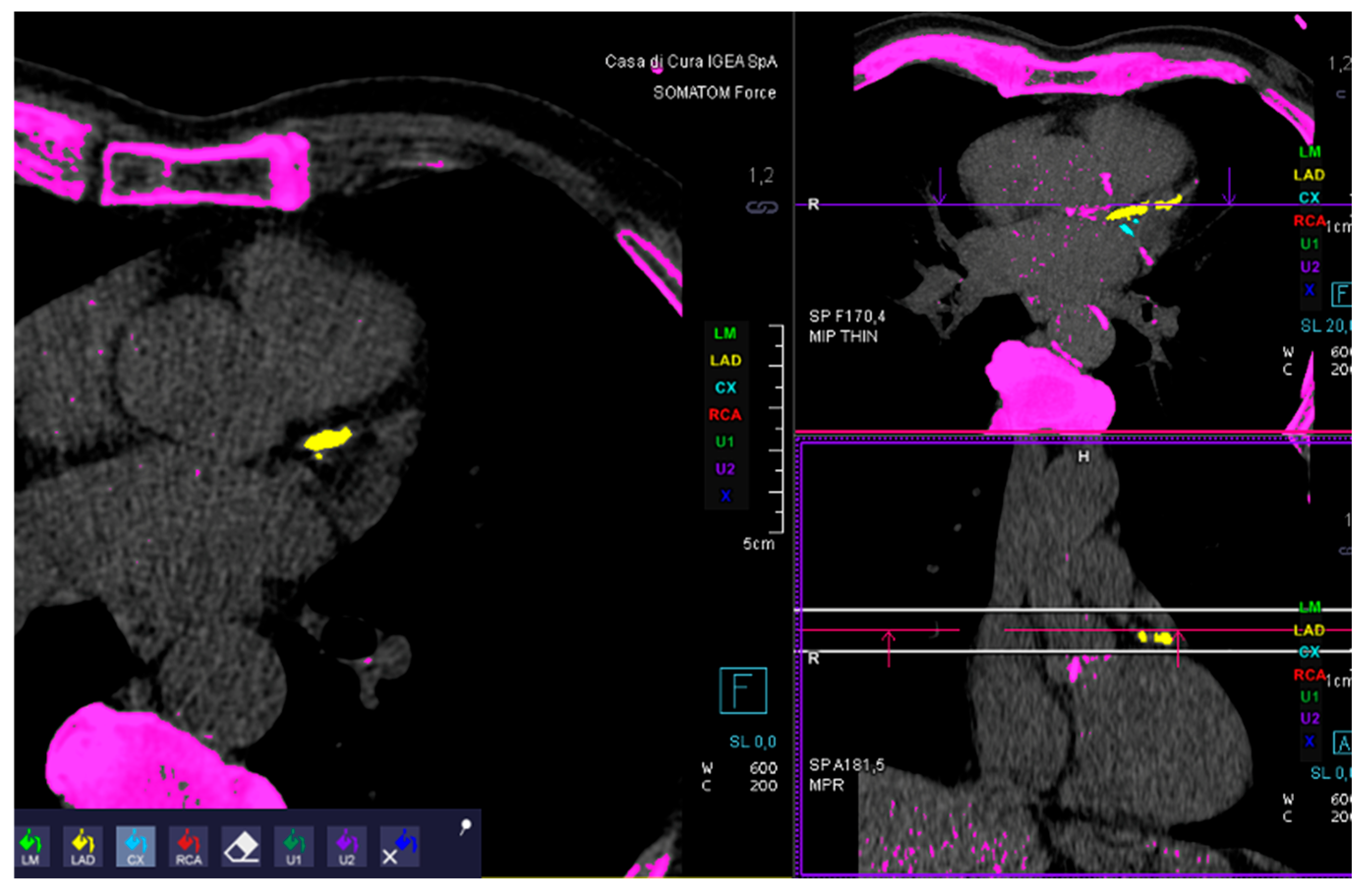
Task: Choose the red RCA marking tool
Action: pos(188,847)
